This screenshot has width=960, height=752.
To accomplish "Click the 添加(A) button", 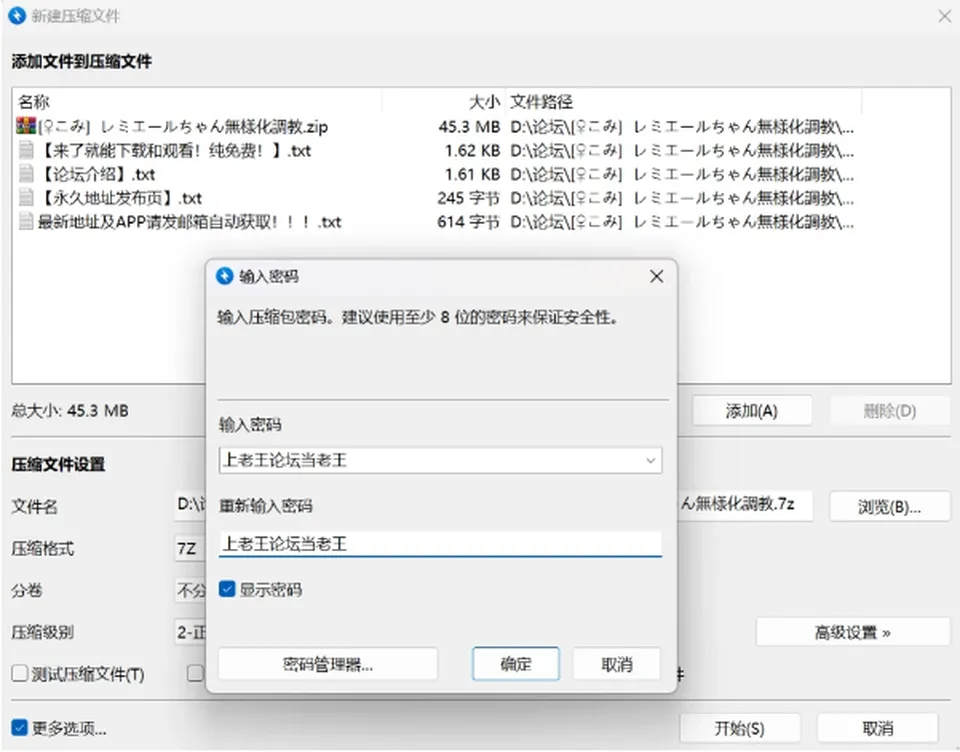I will [x=752, y=411].
